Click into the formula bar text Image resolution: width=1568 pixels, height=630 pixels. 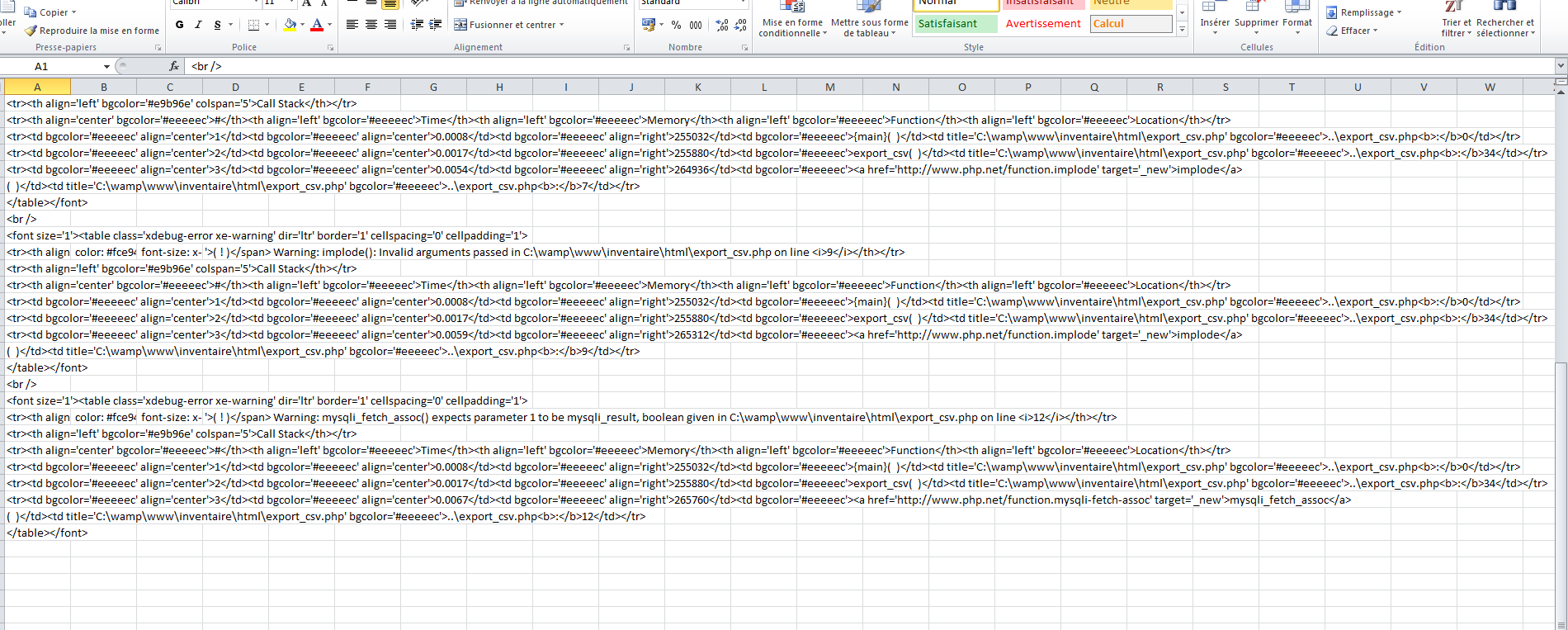pyautogui.click(x=870, y=66)
